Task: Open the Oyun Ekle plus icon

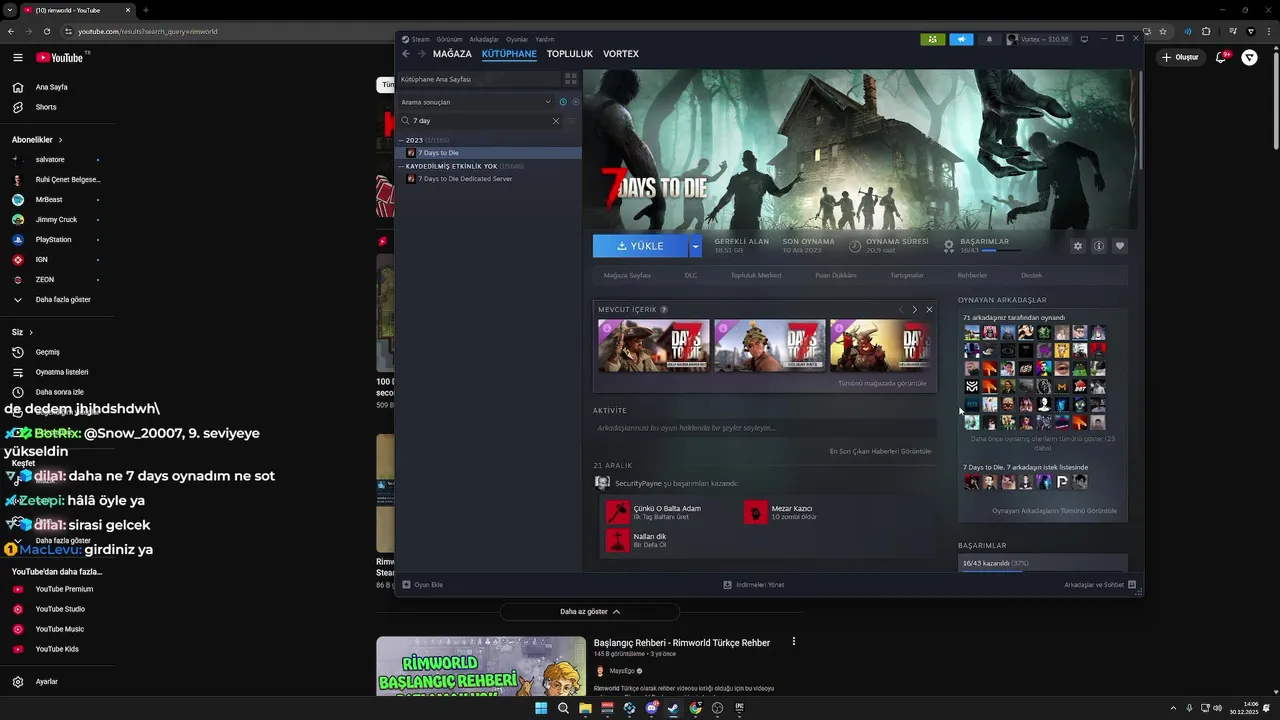Action: point(406,585)
